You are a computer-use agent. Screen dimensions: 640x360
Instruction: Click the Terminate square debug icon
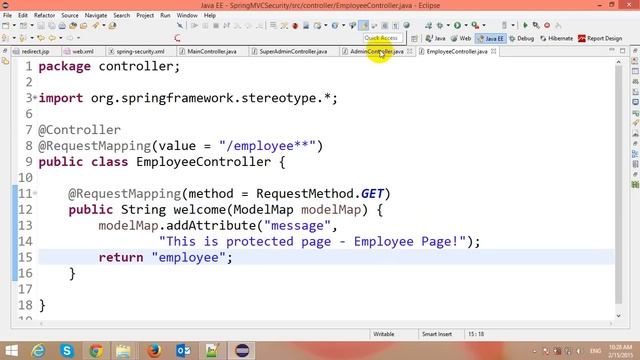[216, 25]
